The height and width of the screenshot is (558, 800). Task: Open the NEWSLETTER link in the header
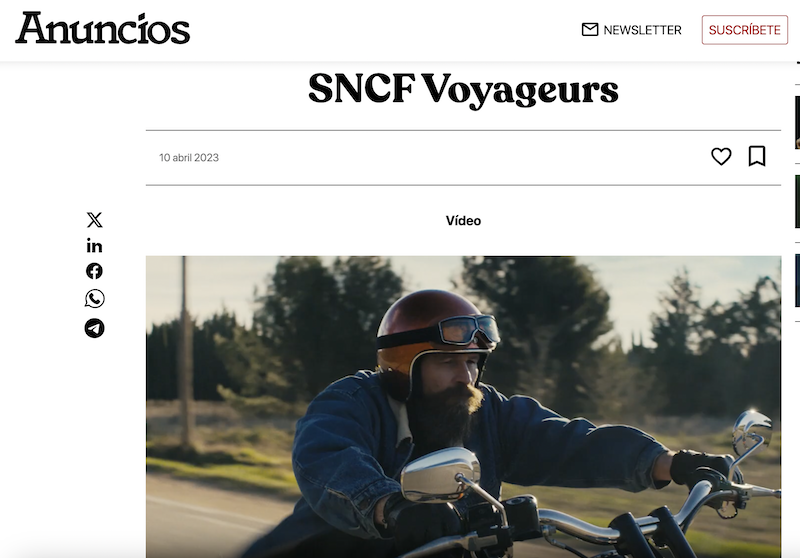point(642,30)
